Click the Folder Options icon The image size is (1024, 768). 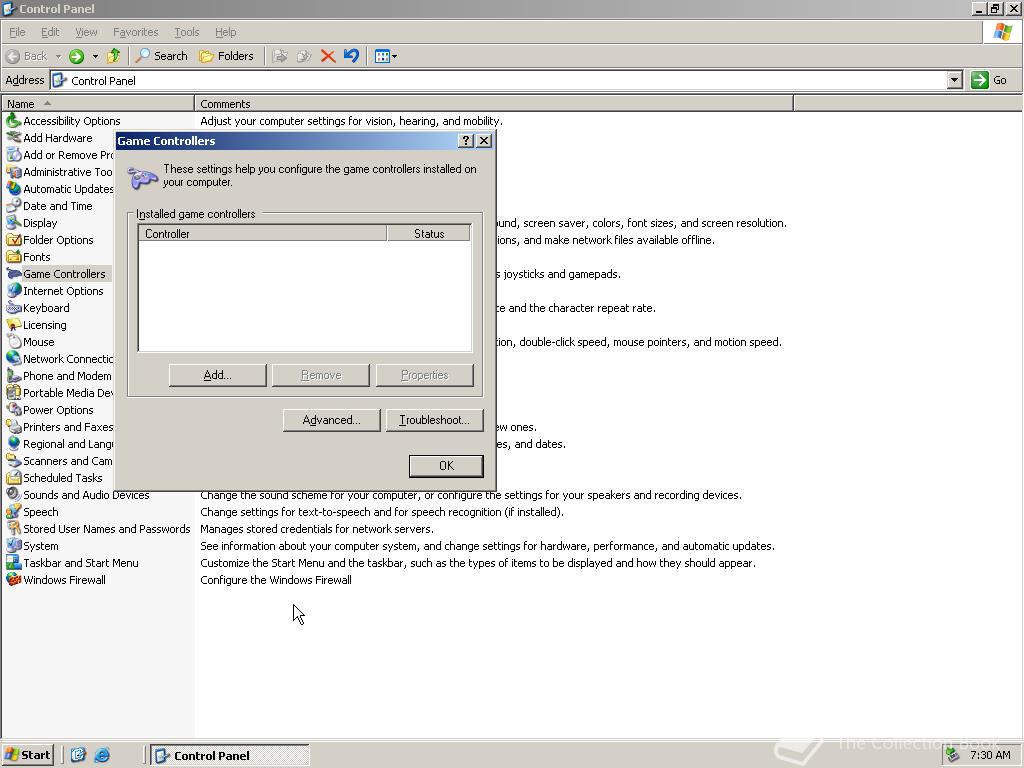13,240
